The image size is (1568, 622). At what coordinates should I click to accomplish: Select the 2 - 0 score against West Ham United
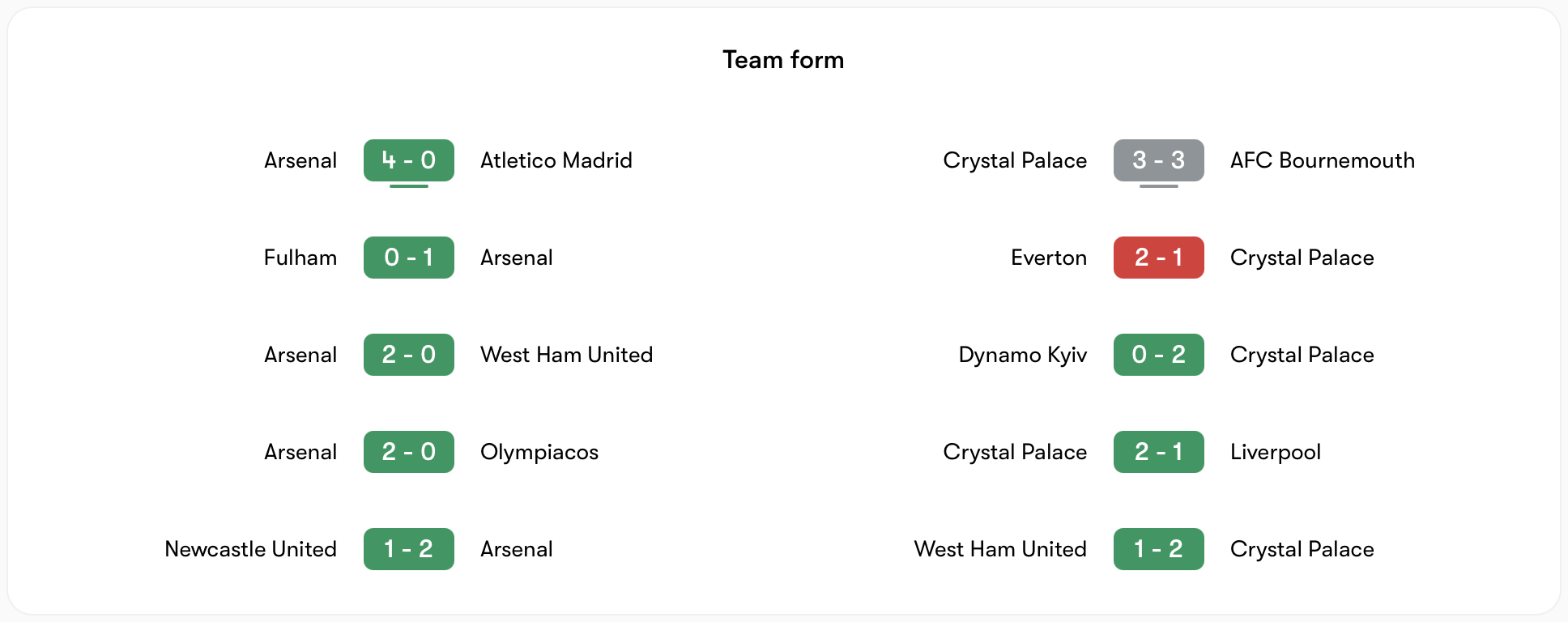coord(408,355)
